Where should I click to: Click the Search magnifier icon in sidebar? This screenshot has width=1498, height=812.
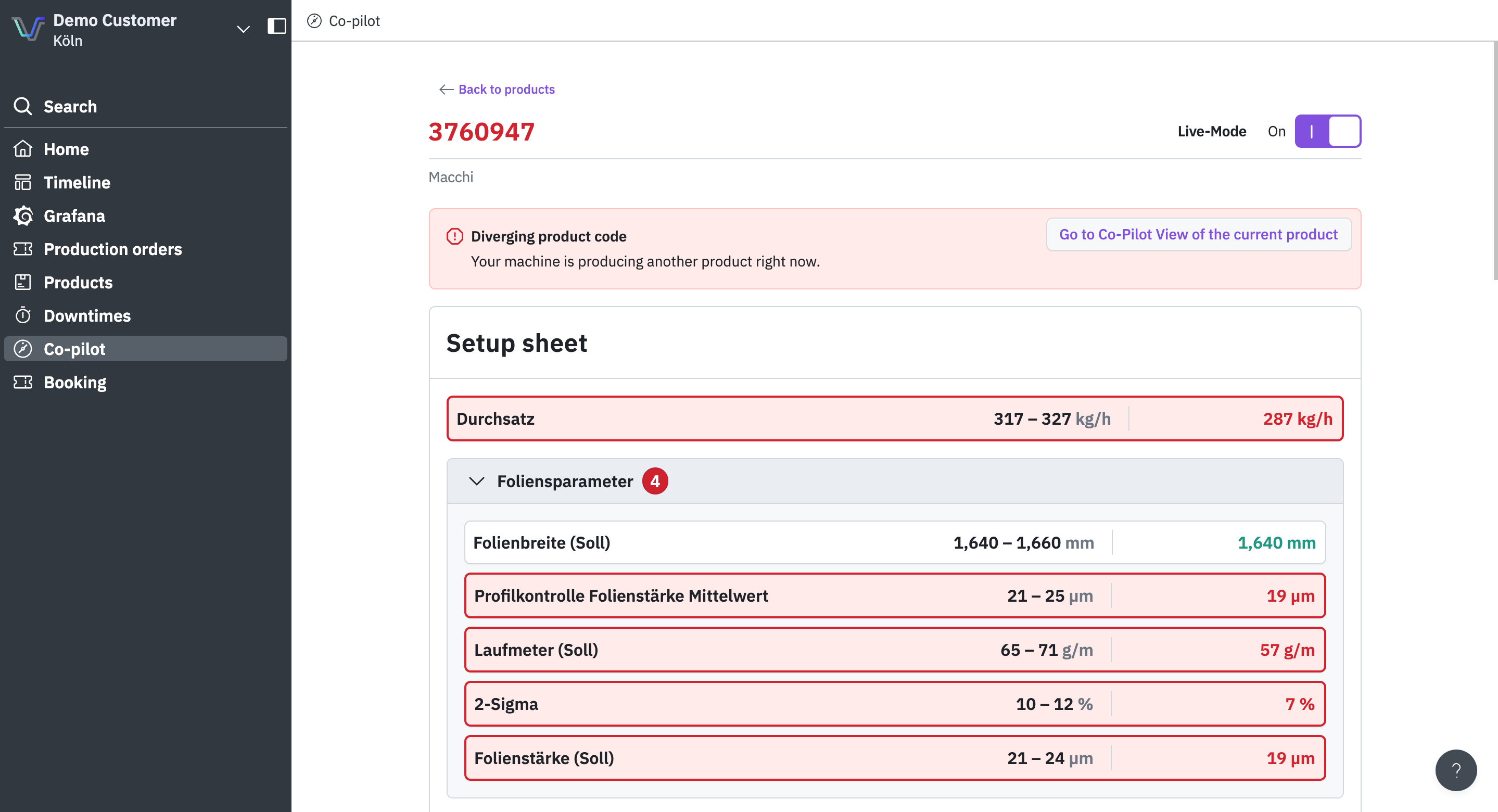pos(23,106)
